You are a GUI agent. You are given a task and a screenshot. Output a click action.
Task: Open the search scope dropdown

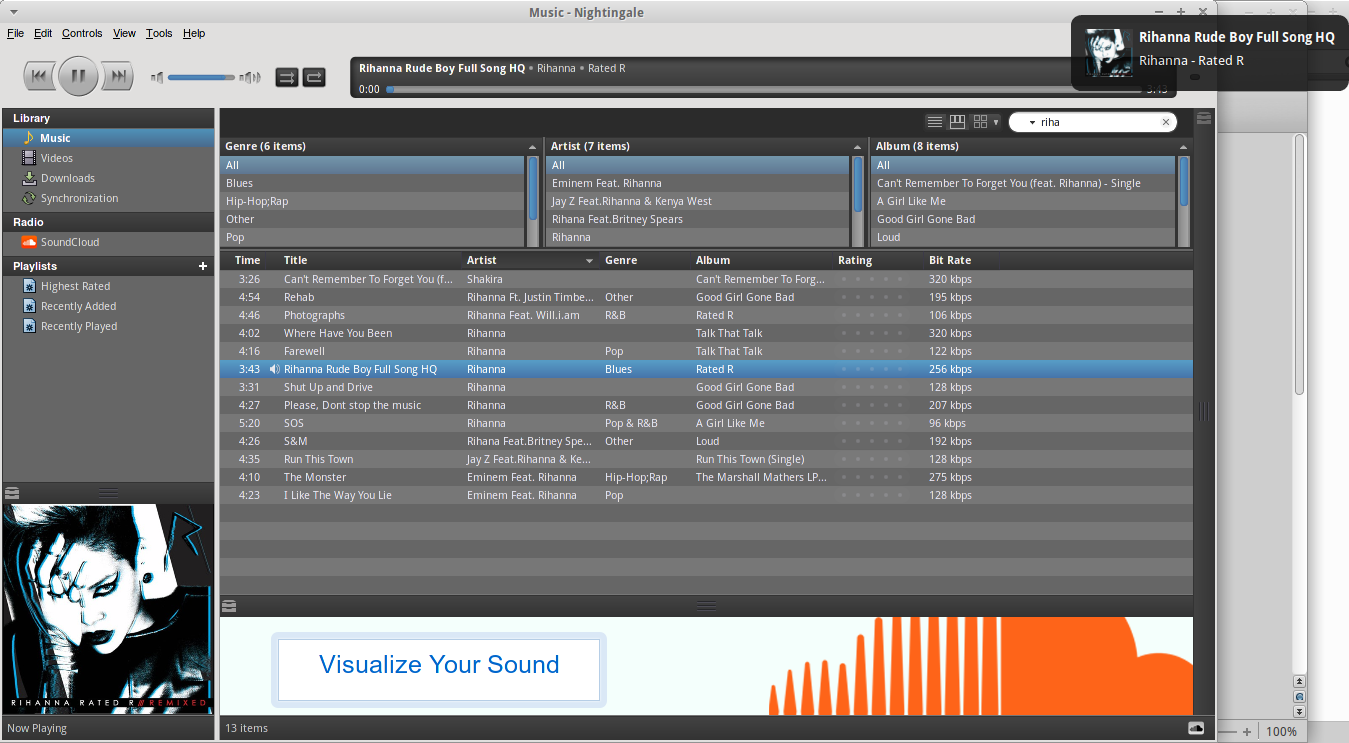point(1032,122)
